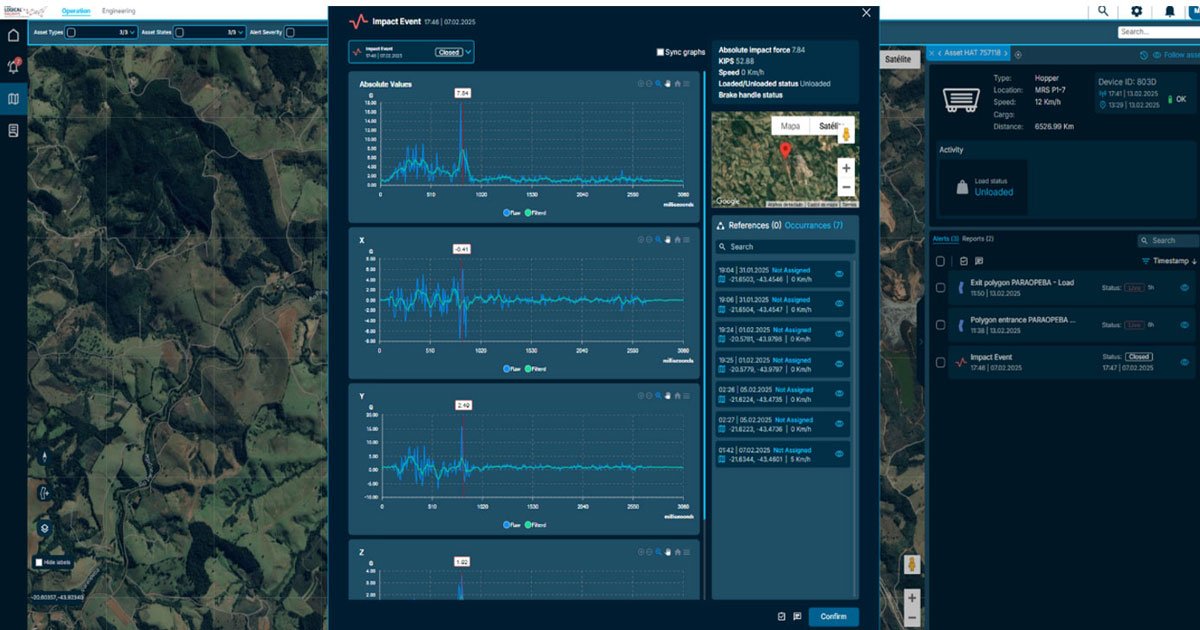This screenshot has height=630, width=1200.
Task: Enable the Sync graphs checkbox
Action: click(660, 52)
